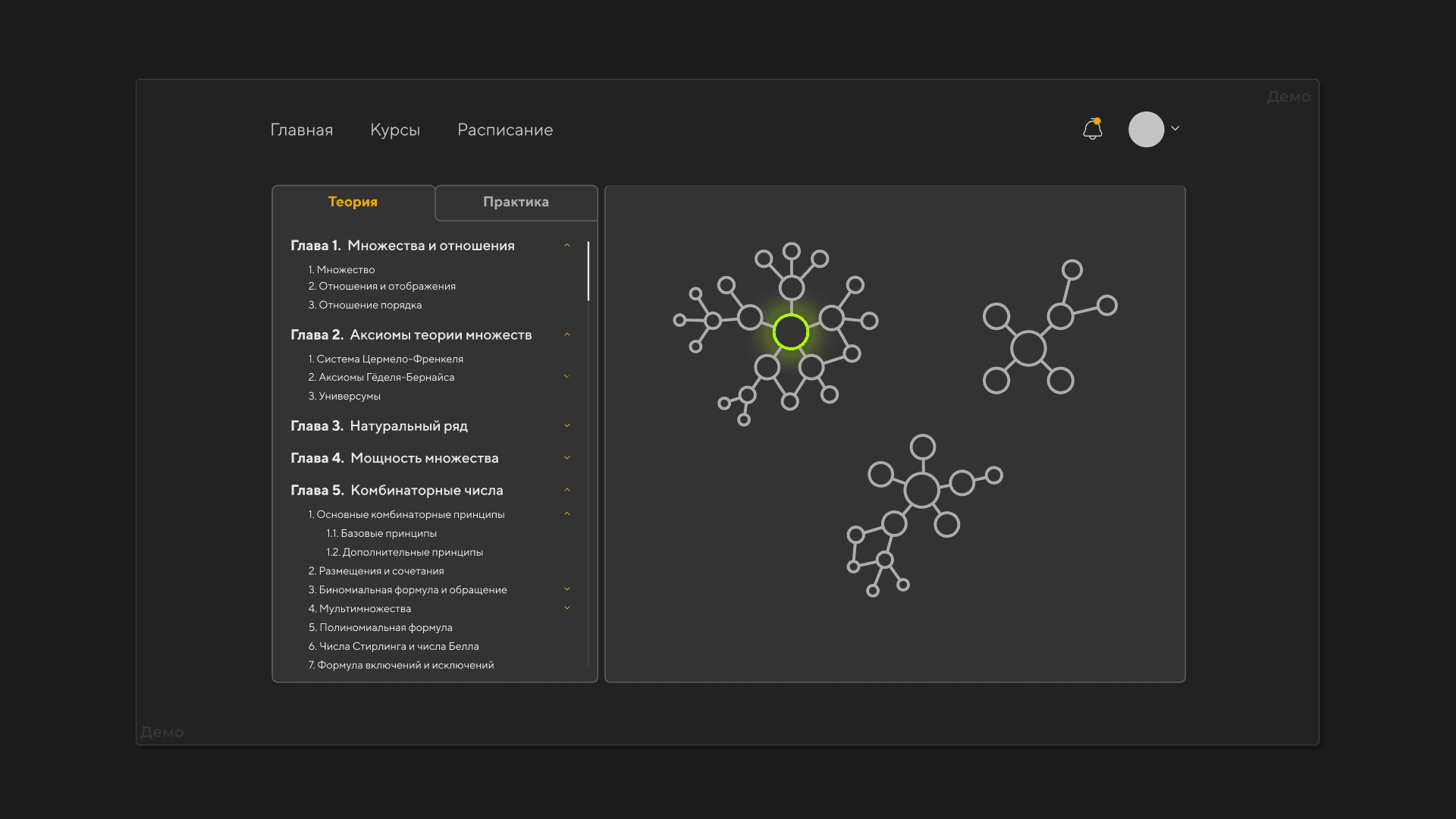Collapse Глава 1 Множества и отношения chevron
Image resolution: width=1456 pixels, height=819 pixels.
[x=566, y=246]
